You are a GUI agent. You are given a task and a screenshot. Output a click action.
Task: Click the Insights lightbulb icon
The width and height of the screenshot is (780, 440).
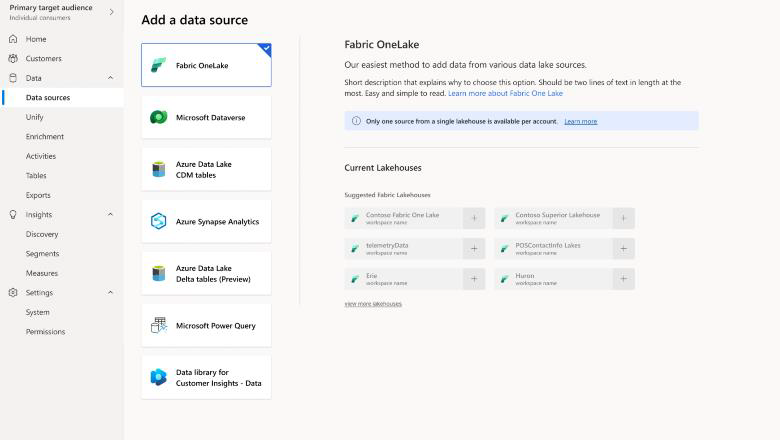coord(13,214)
